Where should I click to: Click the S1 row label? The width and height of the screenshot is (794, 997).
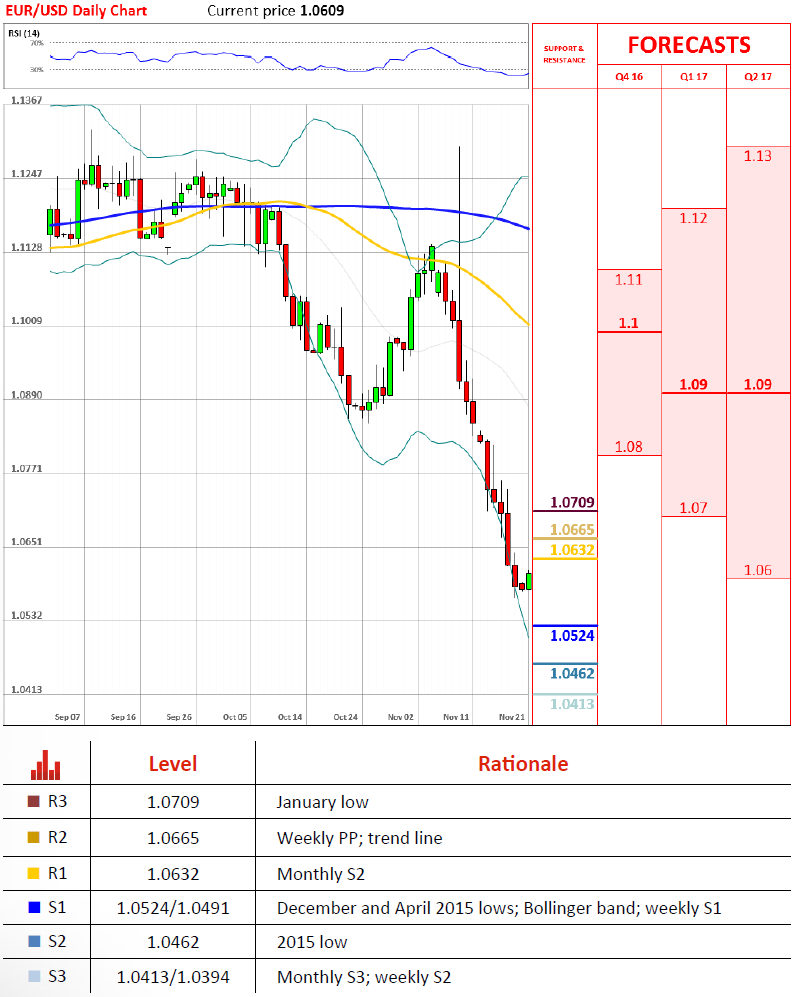click(57, 907)
